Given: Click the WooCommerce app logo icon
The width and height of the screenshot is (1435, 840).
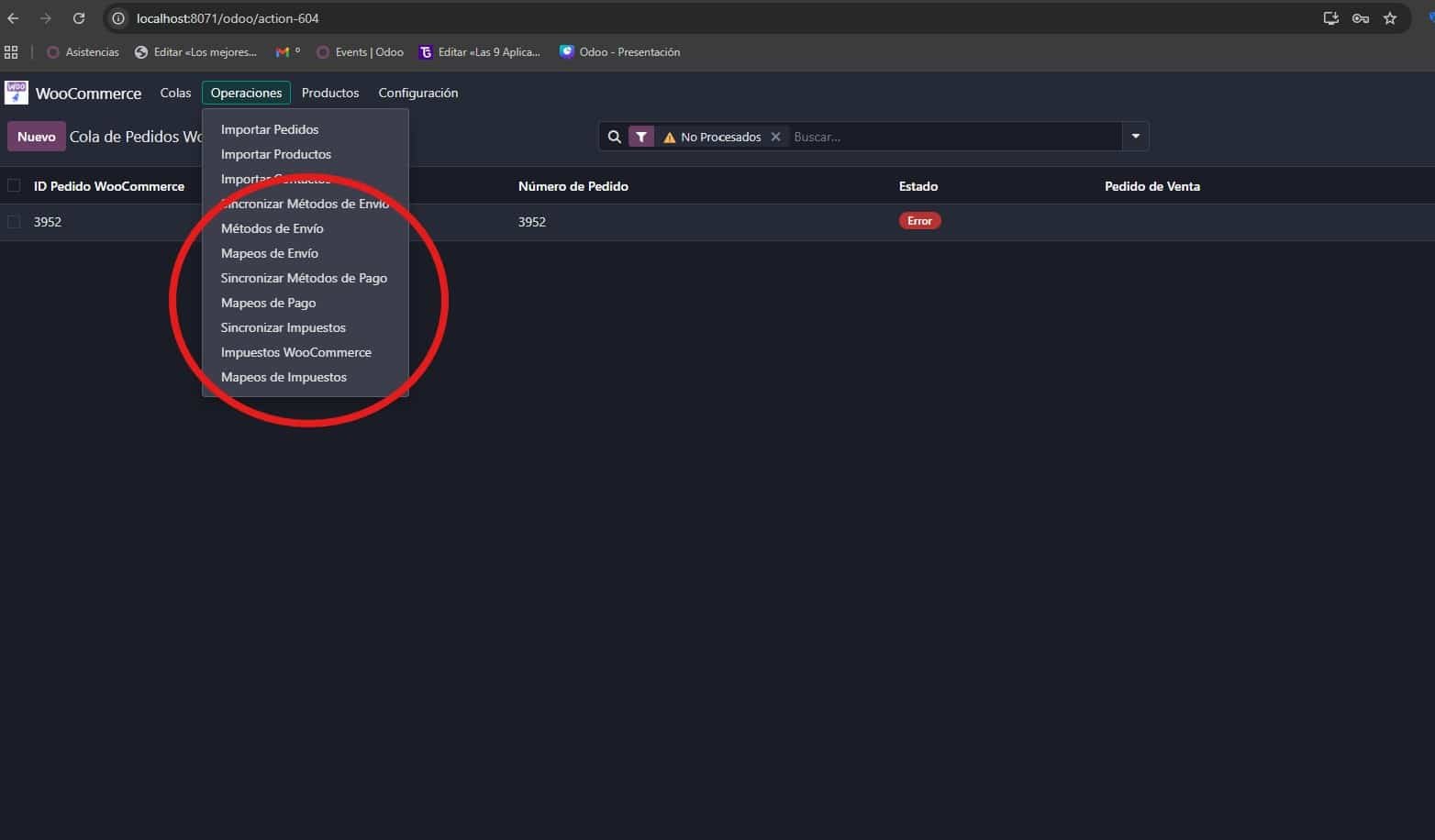Looking at the screenshot, I should pos(16,92).
